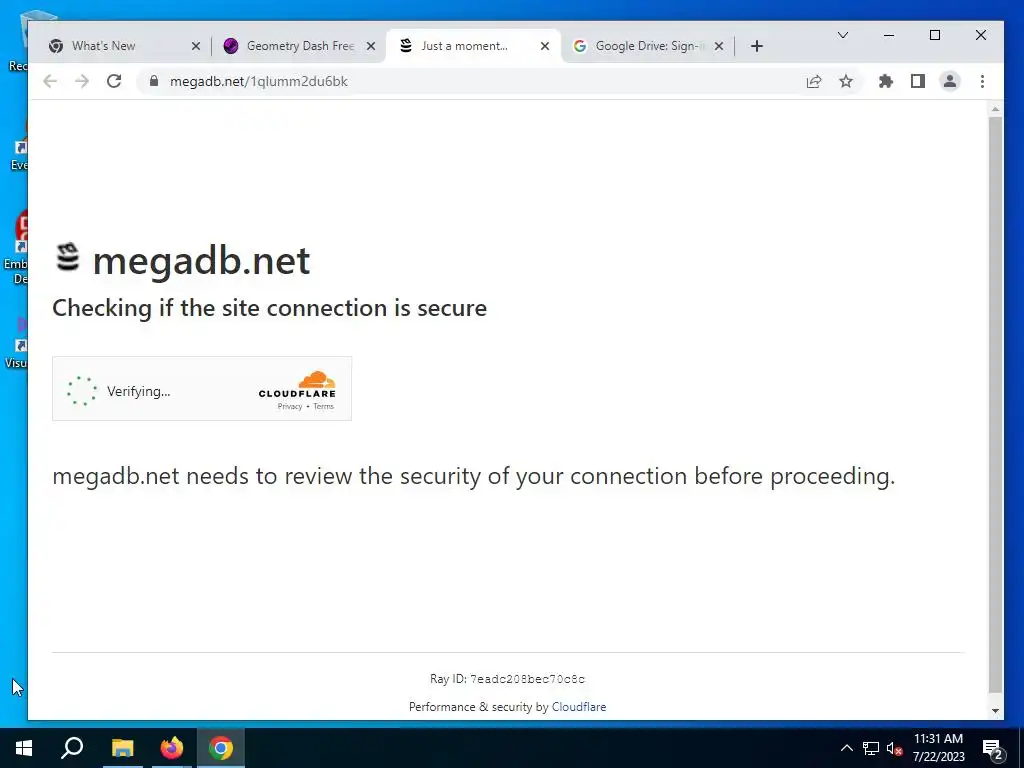Go back to previous page

click(x=50, y=81)
